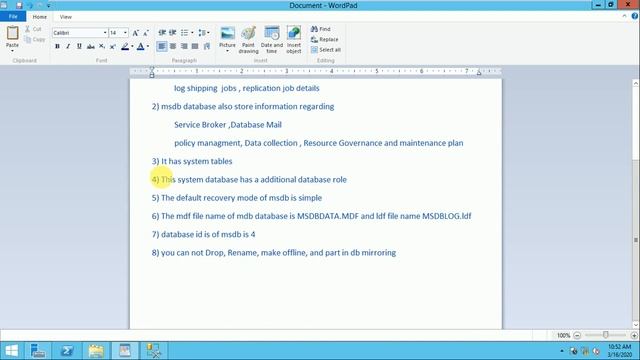The image size is (640, 360).
Task: Click the vertical scrollbar thumb
Action: click(636, 240)
